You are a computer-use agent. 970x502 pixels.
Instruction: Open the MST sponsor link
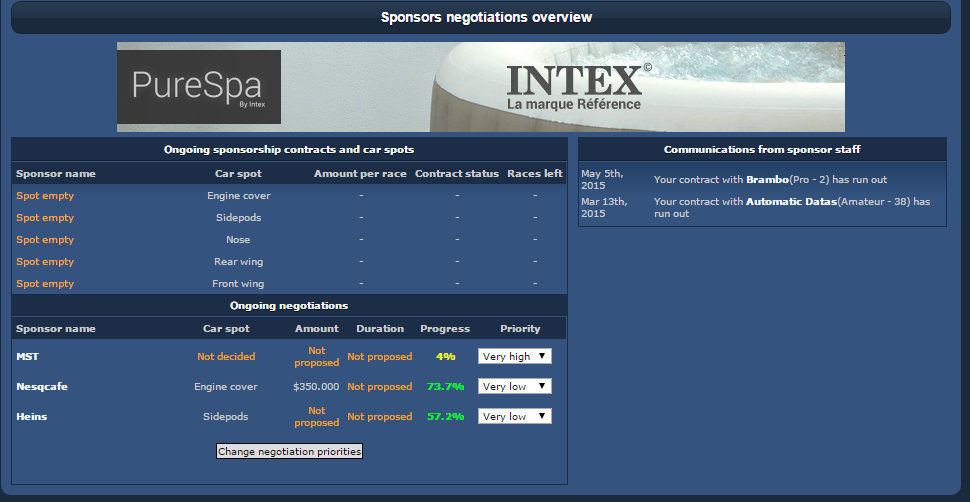coord(27,357)
